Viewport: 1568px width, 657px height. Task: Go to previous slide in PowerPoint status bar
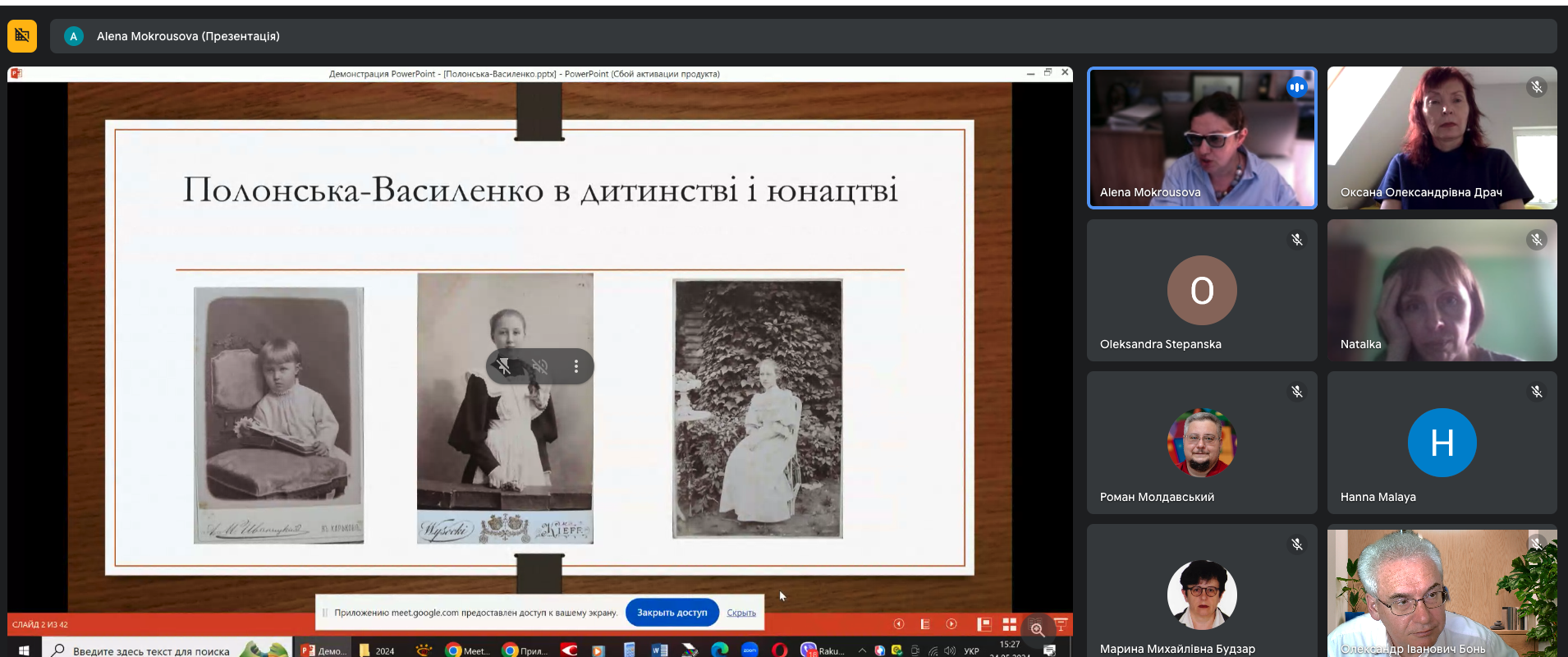[899, 624]
